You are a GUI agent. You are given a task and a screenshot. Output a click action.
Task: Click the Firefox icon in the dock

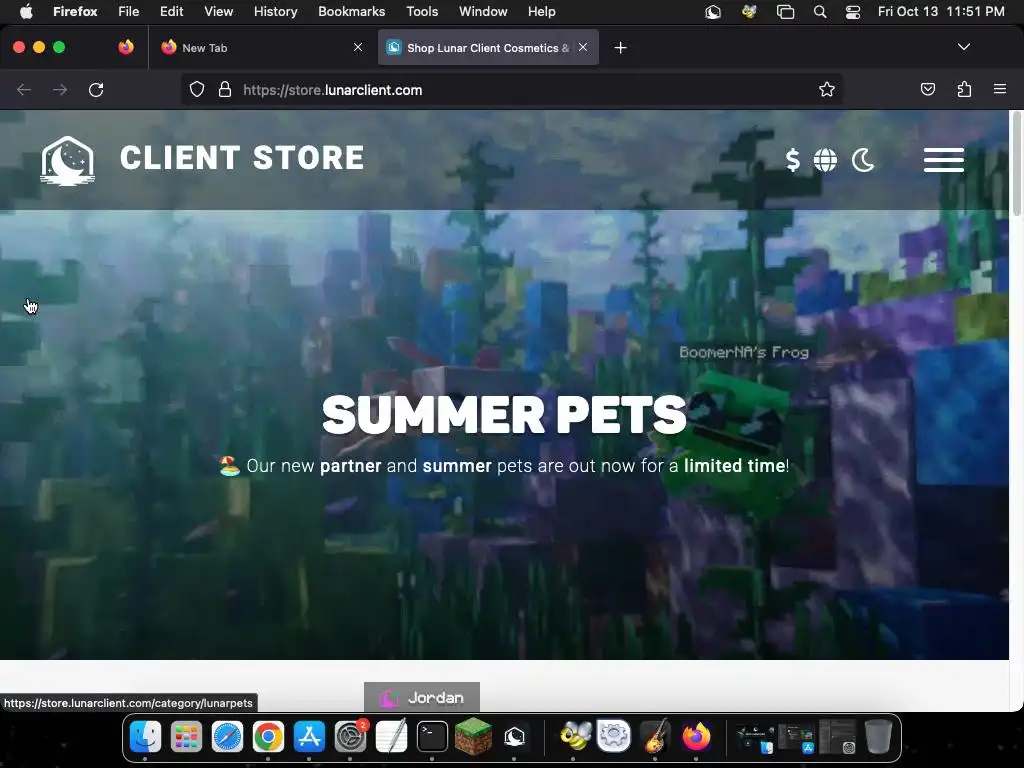[x=696, y=737]
